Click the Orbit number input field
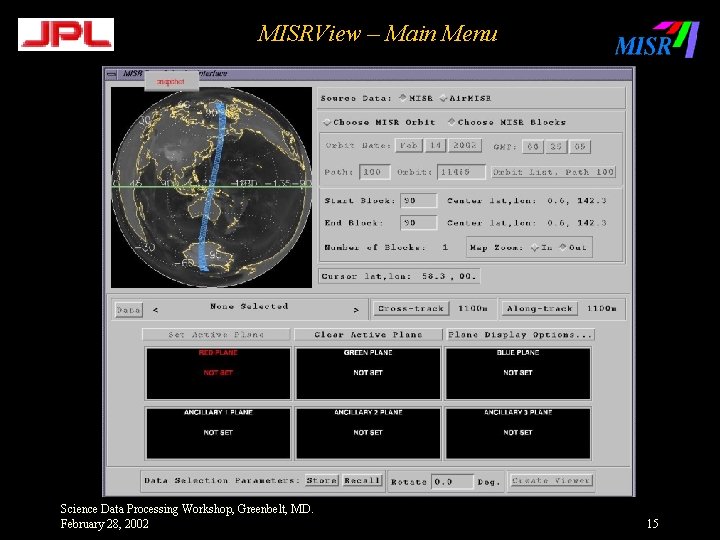The width and height of the screenshot is (720, 540). [x=461, y=172]
